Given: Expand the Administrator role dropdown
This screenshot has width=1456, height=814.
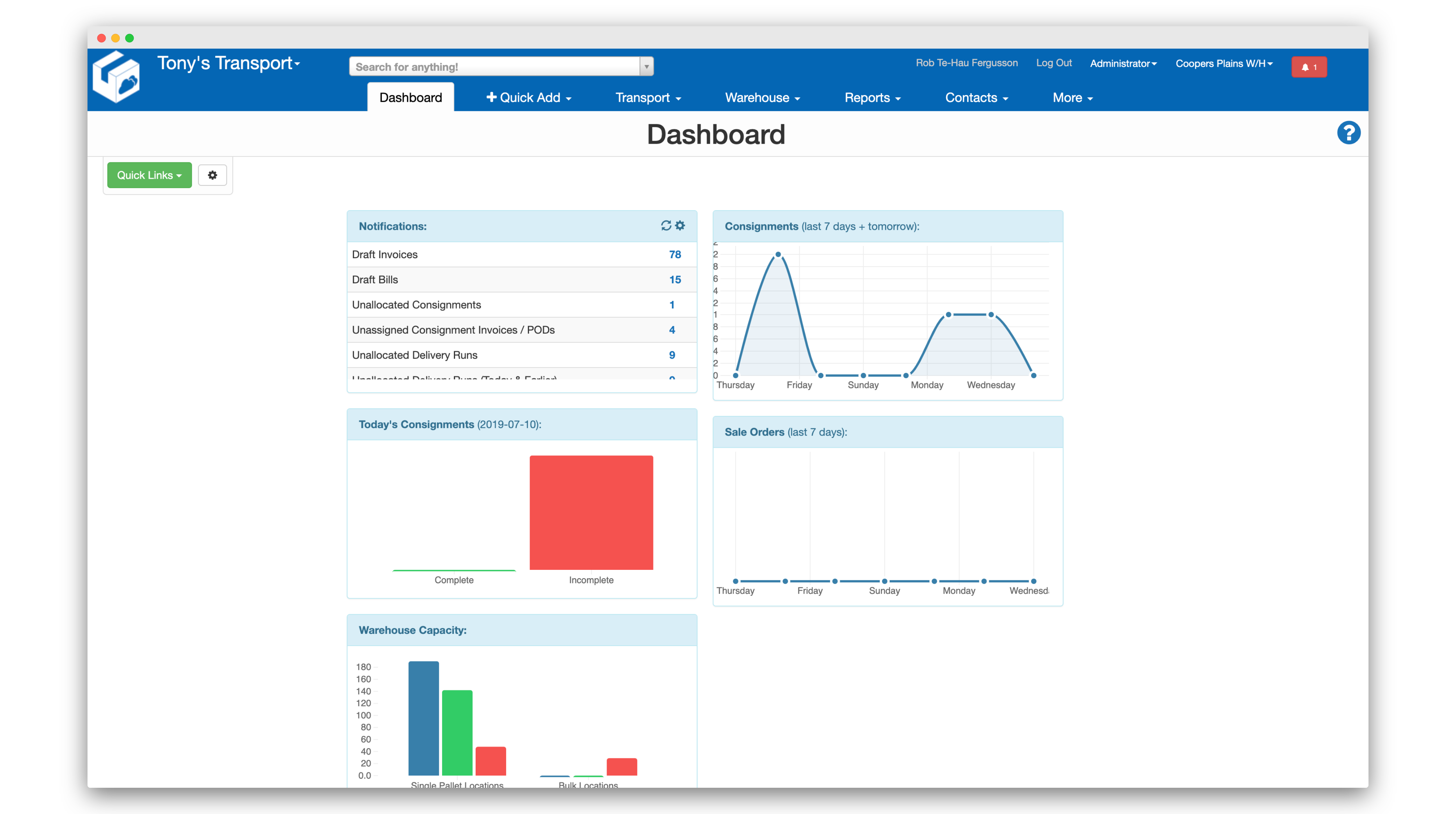Looking at the screenshot, I should pyautogui.click(x=1123, y=63).
